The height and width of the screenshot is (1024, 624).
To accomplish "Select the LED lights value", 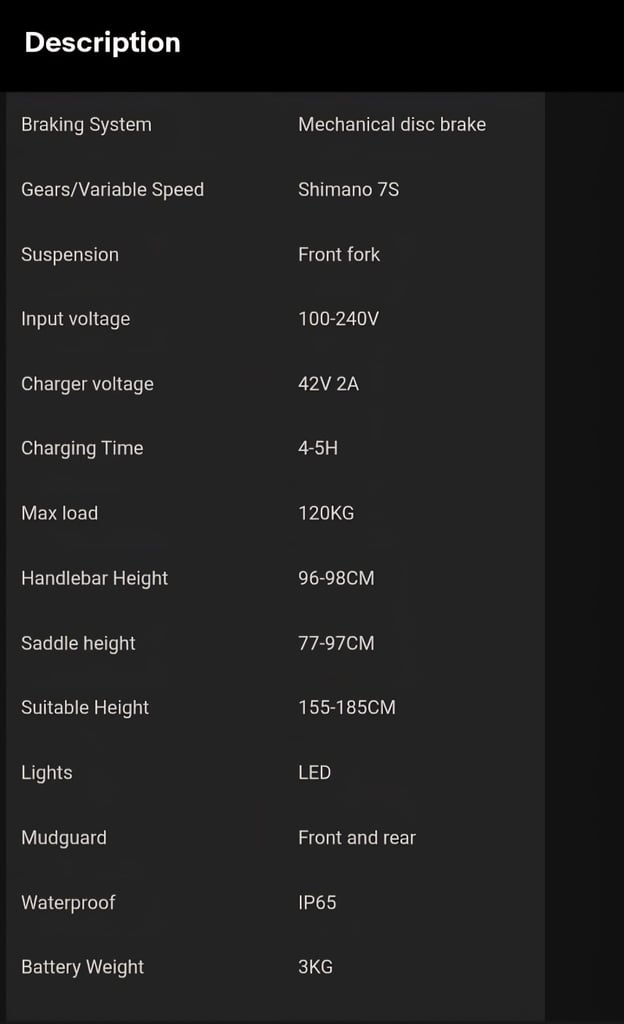I will 314,773.
